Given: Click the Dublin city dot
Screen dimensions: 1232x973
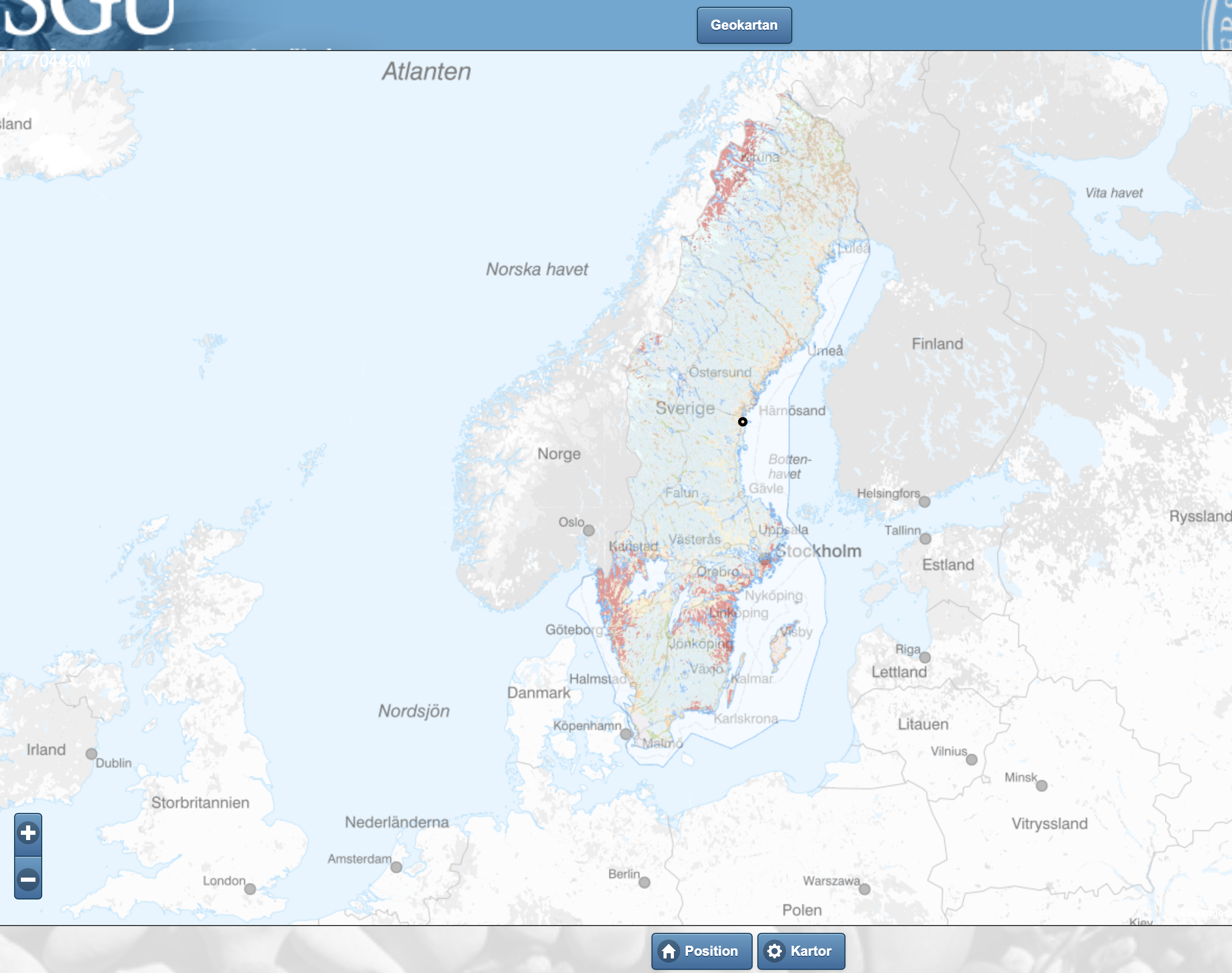Looking at the screenshot, I should pos(91,753).
